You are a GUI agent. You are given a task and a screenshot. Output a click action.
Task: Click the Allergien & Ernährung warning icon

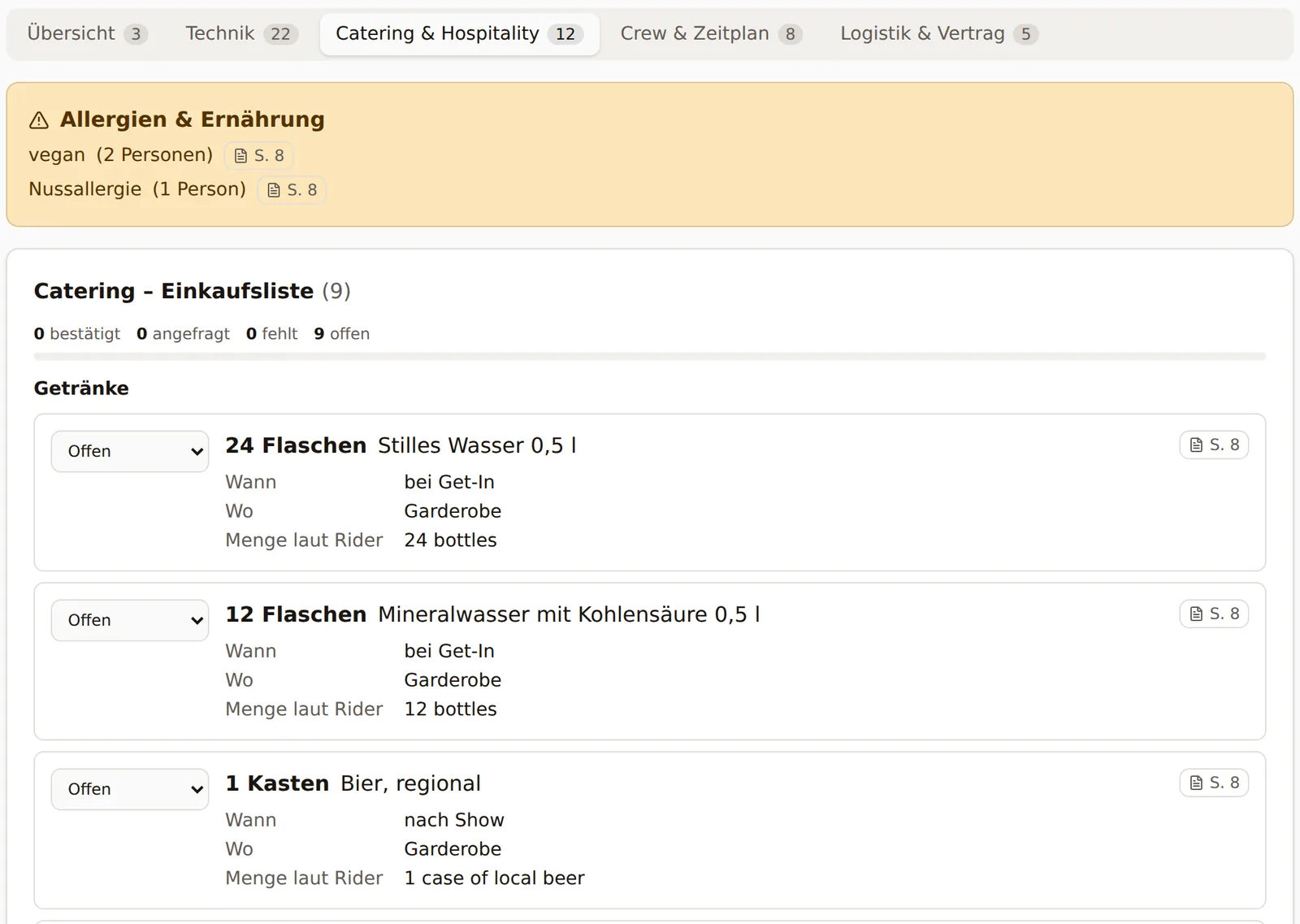click(39, 120)
